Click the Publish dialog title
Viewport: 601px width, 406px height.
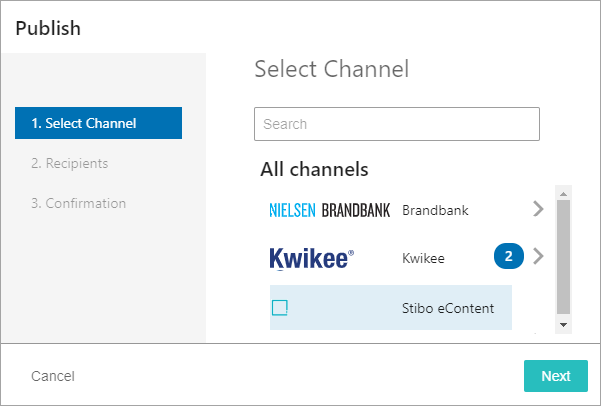48,28
